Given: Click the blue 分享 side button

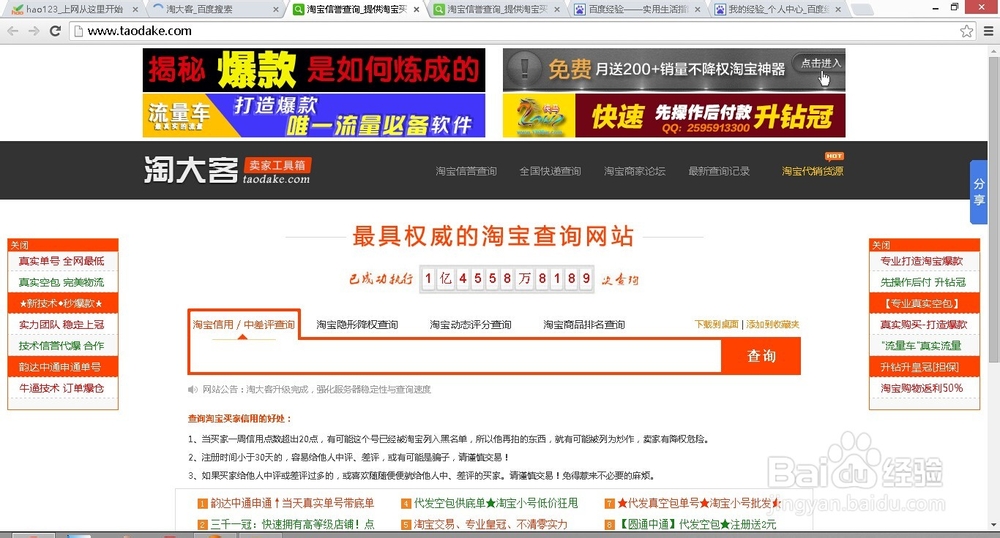Looking at the screenshot, I should [x=979, y=192].
